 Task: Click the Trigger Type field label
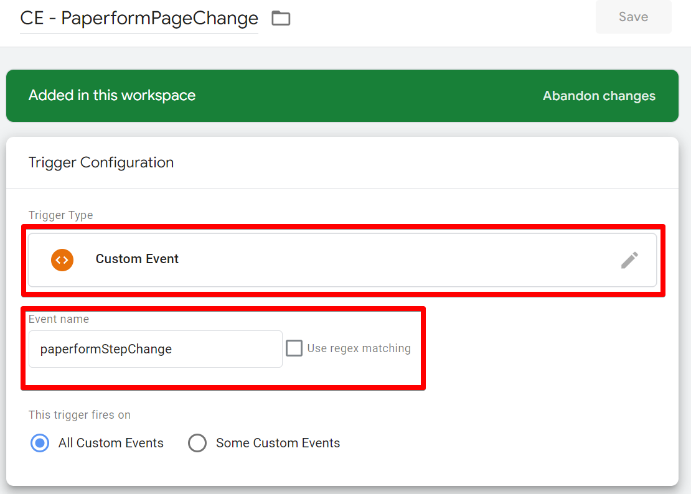(x=60, y=216)
